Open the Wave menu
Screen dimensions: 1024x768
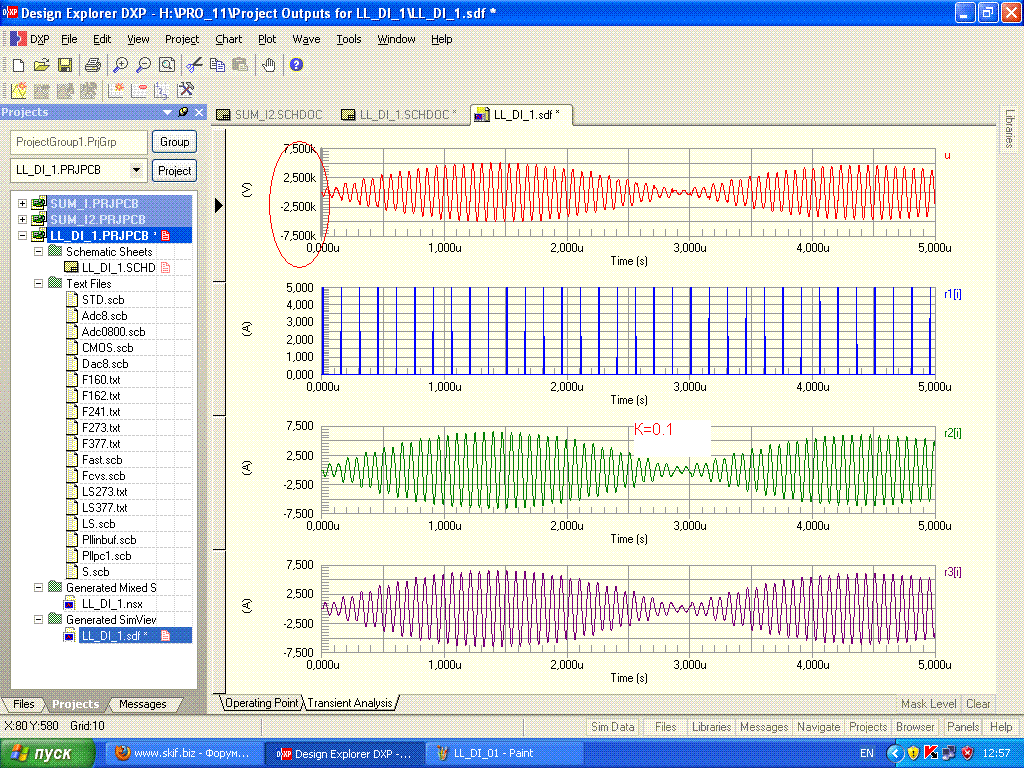[x=306, y=39]
